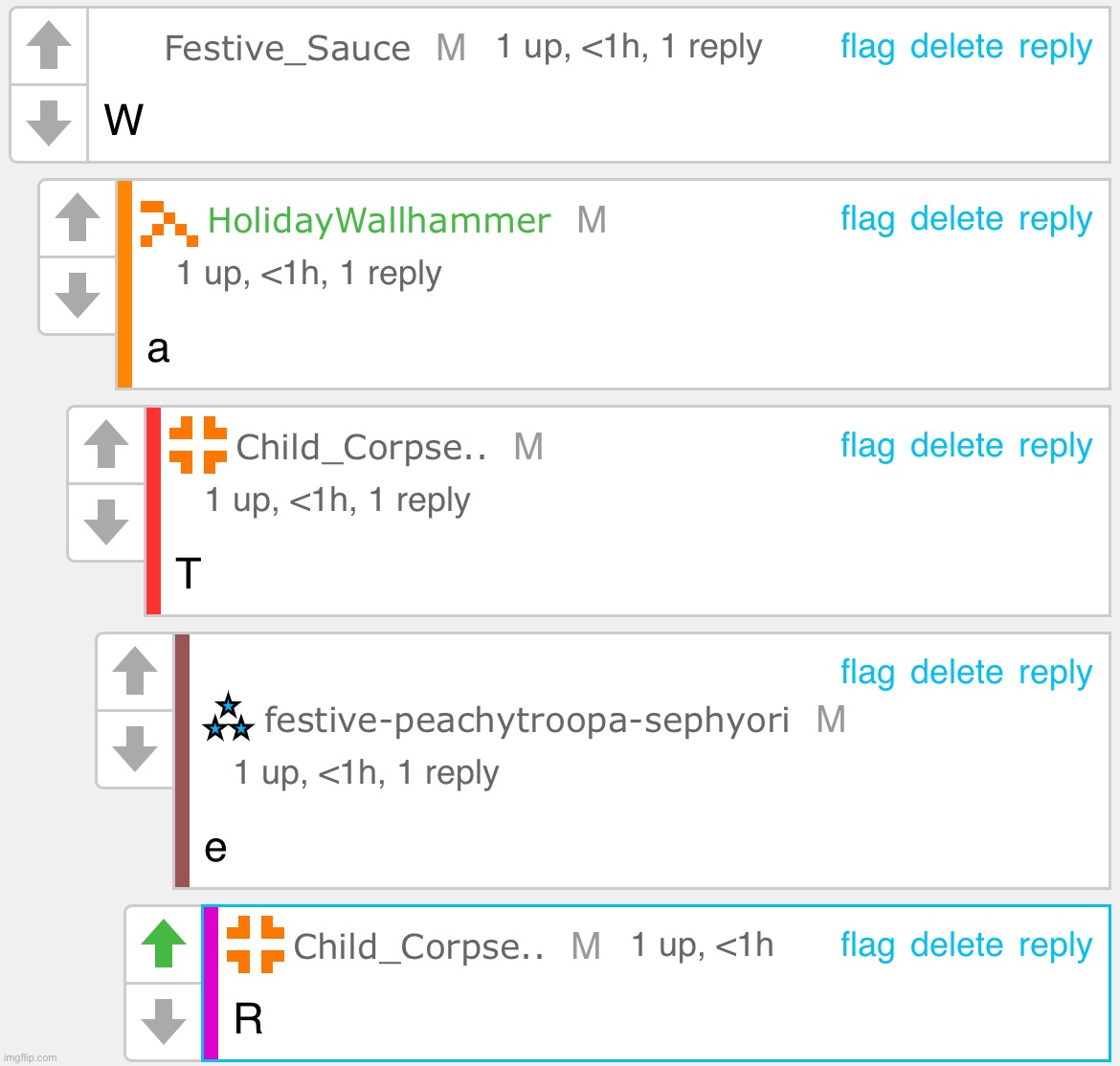
Task: Reply to Festive_Sauce's comment
Action: point(1055,47)
